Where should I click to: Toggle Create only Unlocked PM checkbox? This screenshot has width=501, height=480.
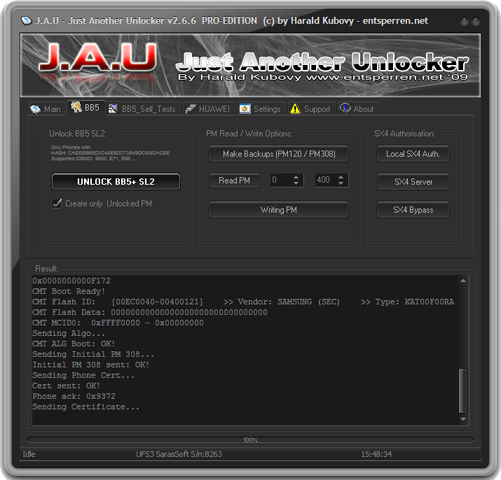point(57,203)
